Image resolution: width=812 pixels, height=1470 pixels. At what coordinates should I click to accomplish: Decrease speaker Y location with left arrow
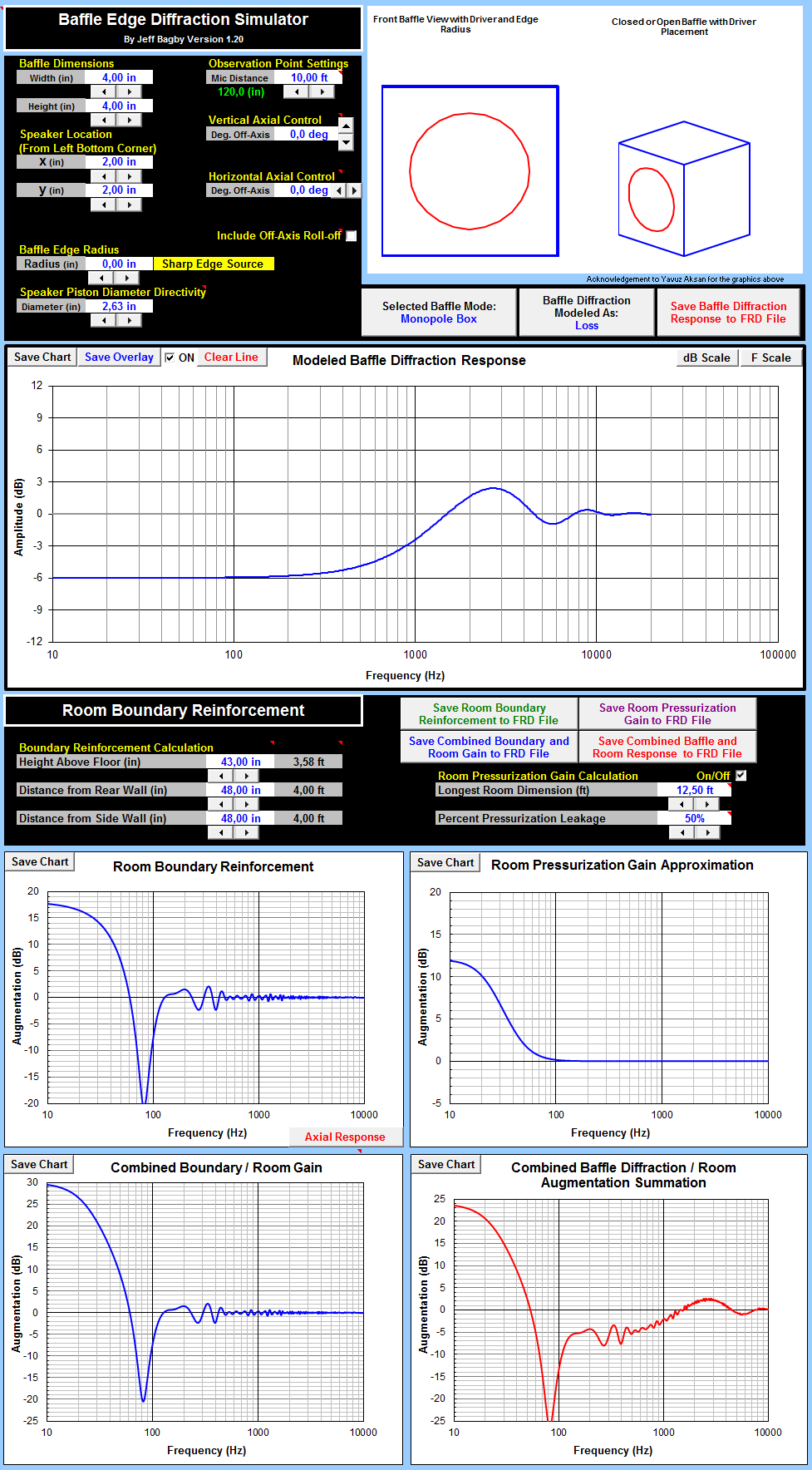(x=104, y=205)
